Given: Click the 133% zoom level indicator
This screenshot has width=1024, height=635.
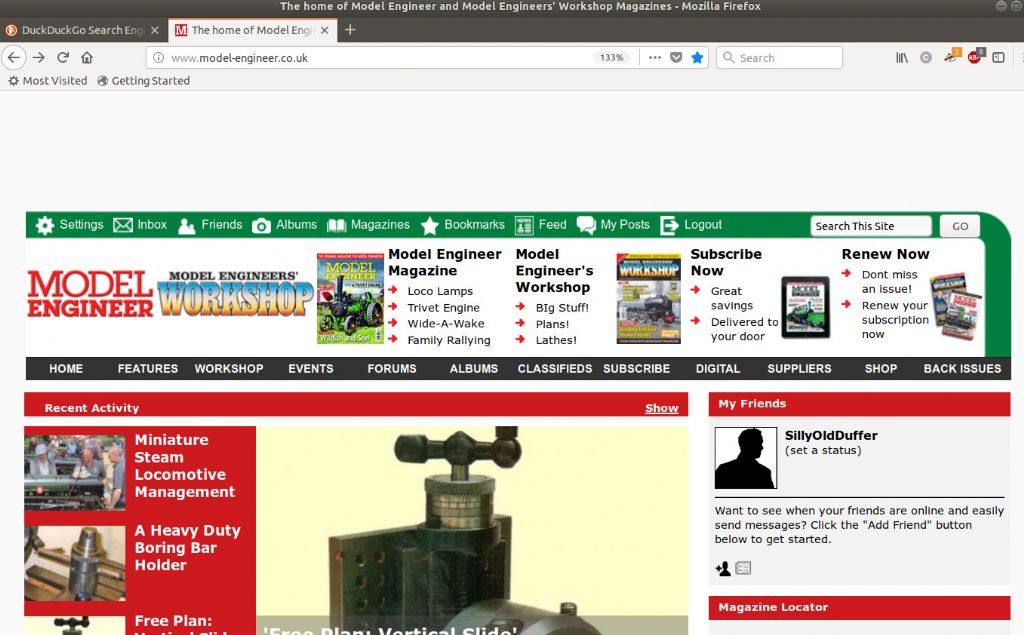Looking at the screenshot, I should 612,57.
